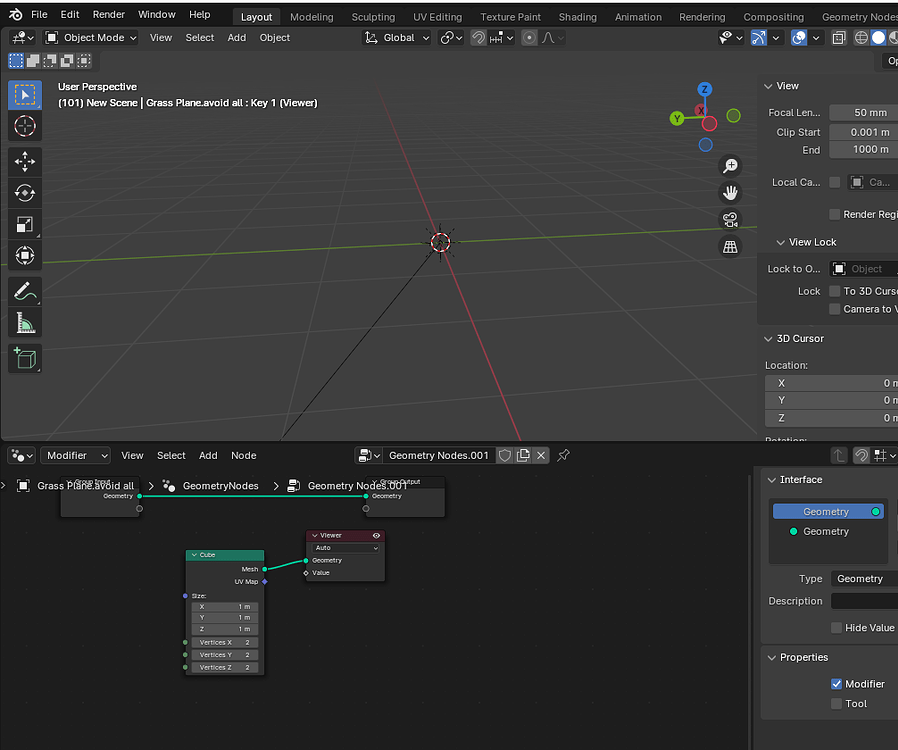
Task: Open the socket Type Geometry dropdown
Action: [x=864, y=579]
